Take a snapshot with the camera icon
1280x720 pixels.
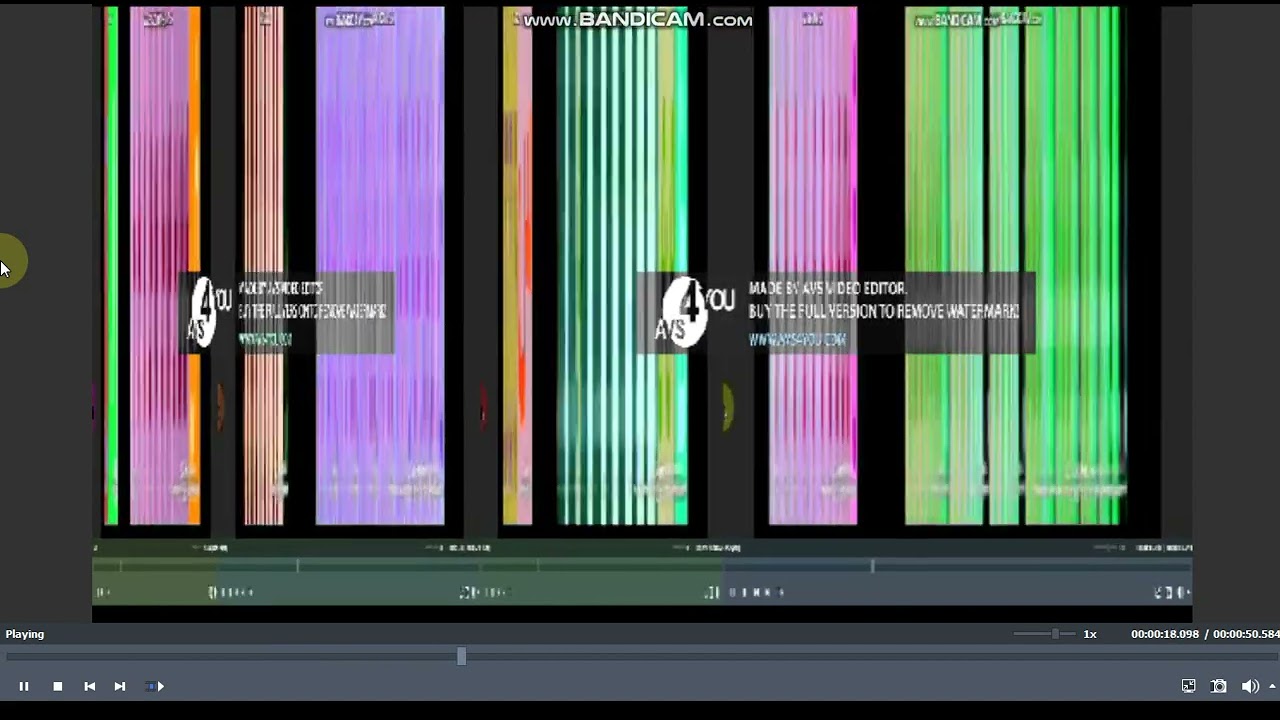tap(1219, 686)
